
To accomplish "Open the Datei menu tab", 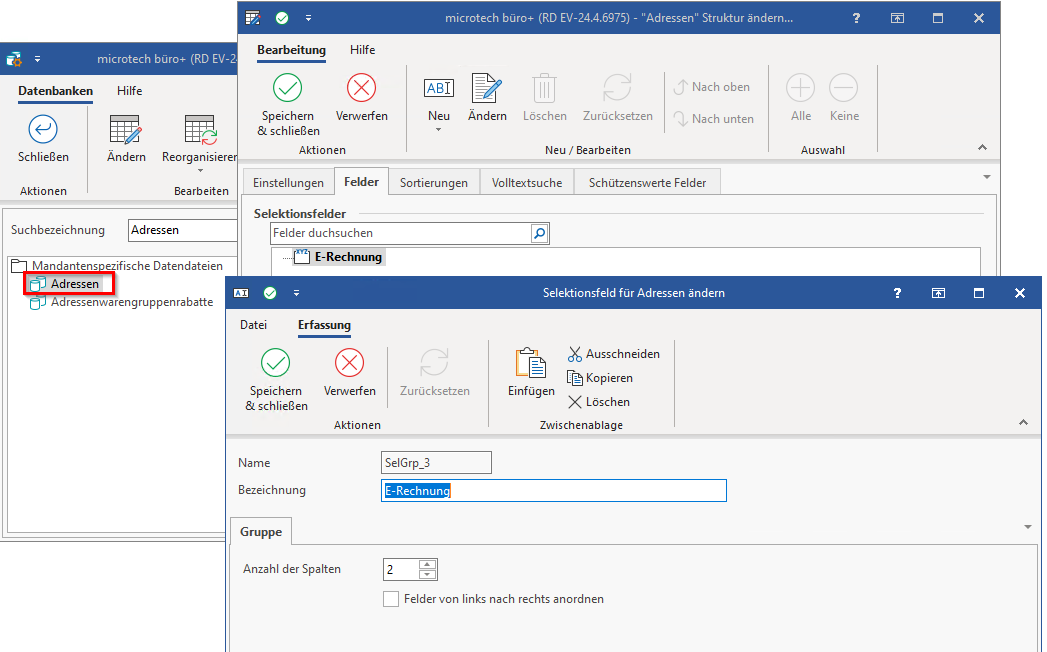I will pos(253,325).
